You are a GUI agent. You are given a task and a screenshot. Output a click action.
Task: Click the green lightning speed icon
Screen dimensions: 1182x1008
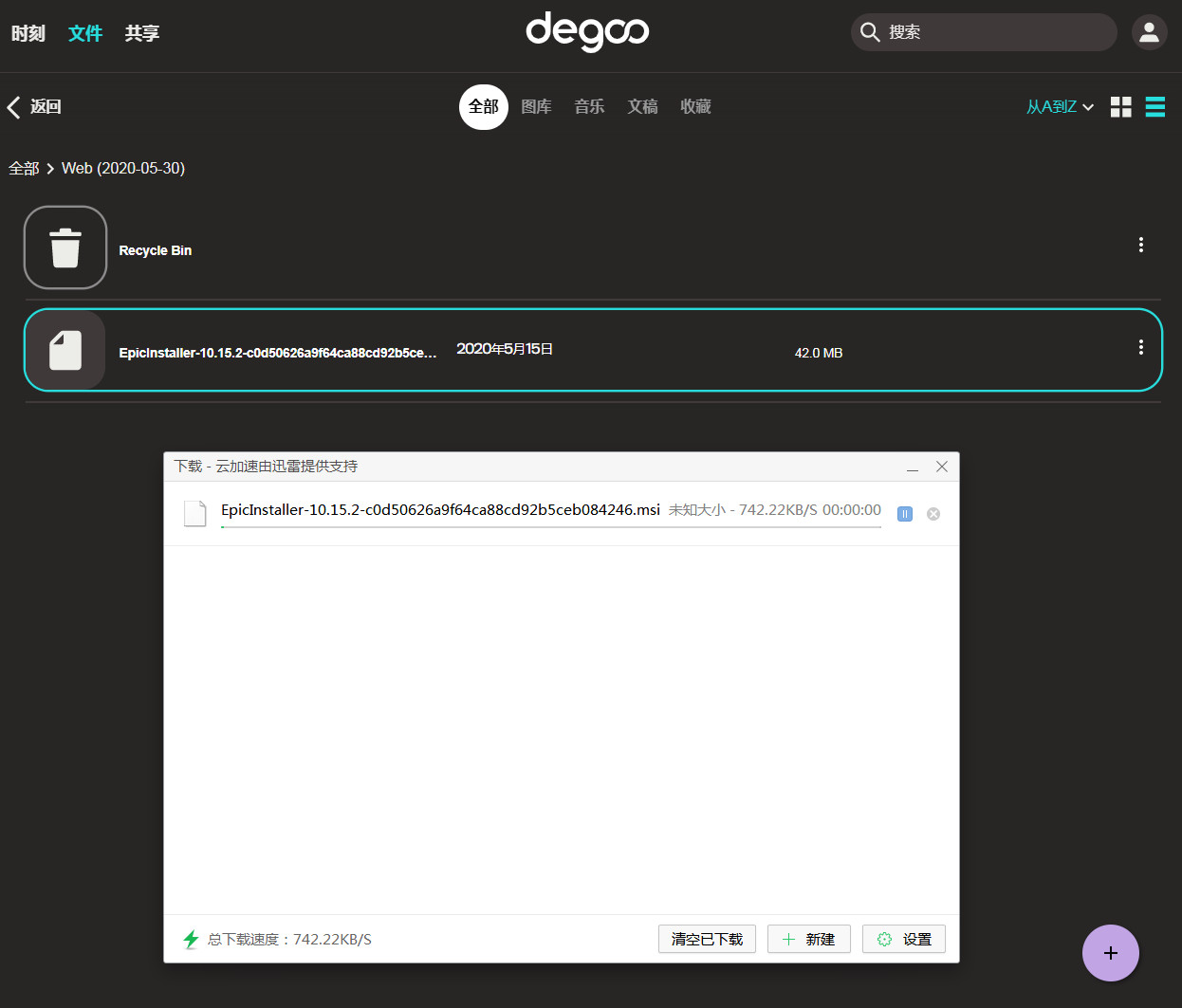(191, 939)
